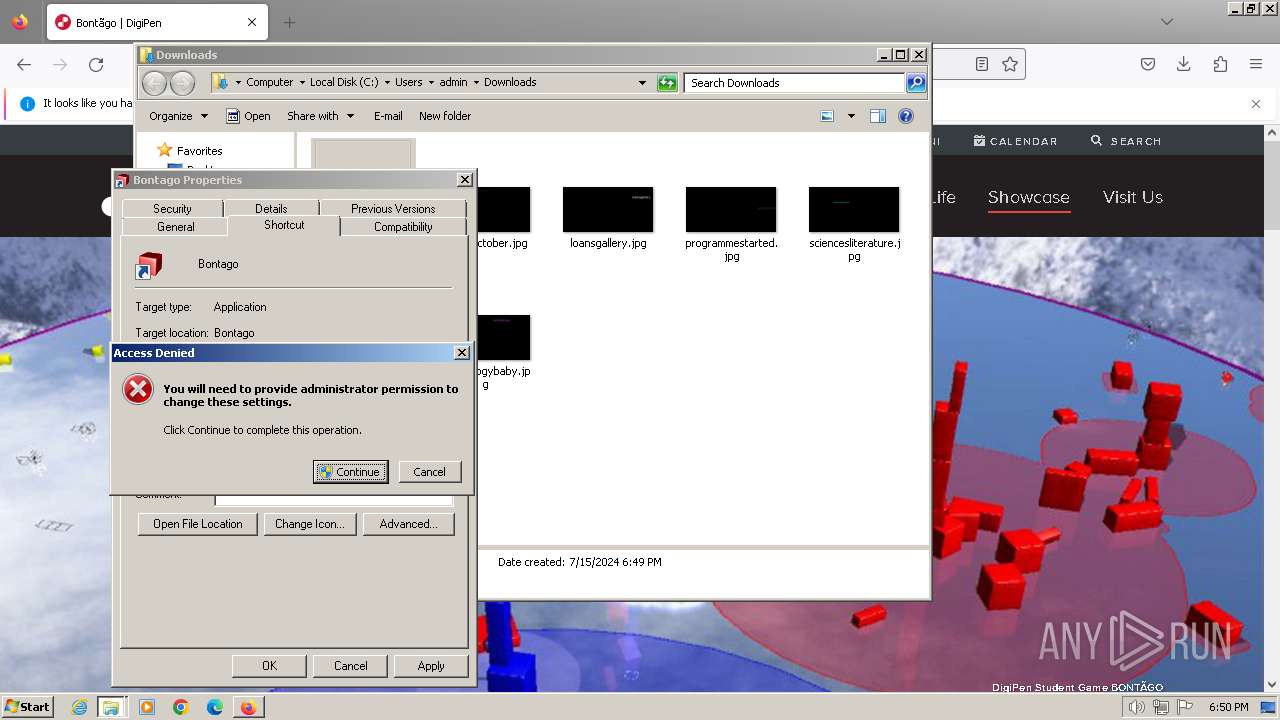The image size is (1280, 720).
Task: Click the volume icon in system tray
Action: tap(1137, 707)
